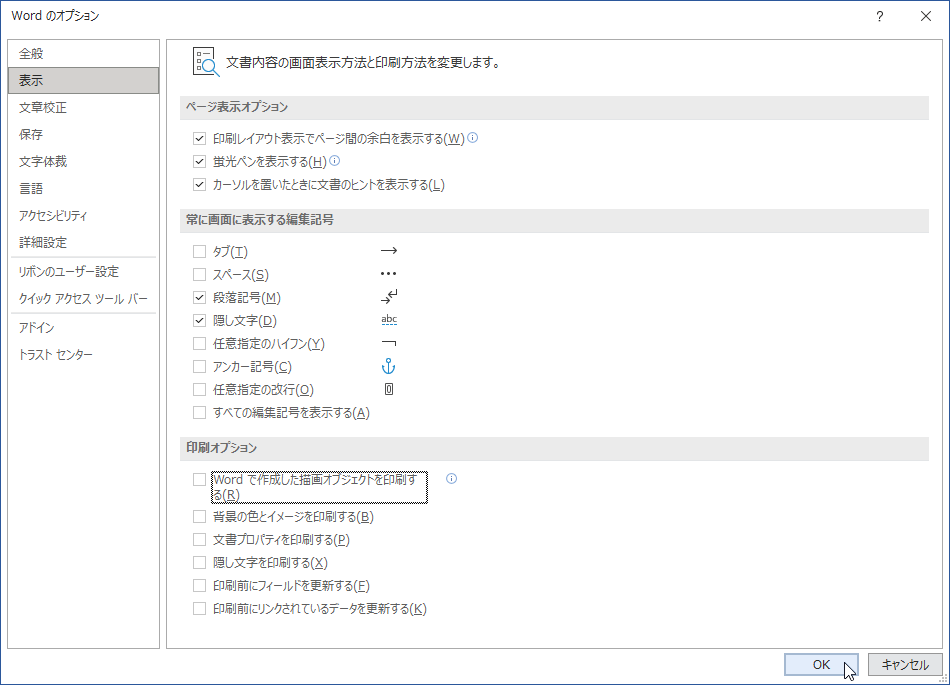The height and width of the screenshot is (685, 950).
Task: Click the optional hyphen symbol icon
Action: pyautogui.click(x=388, y=343)
